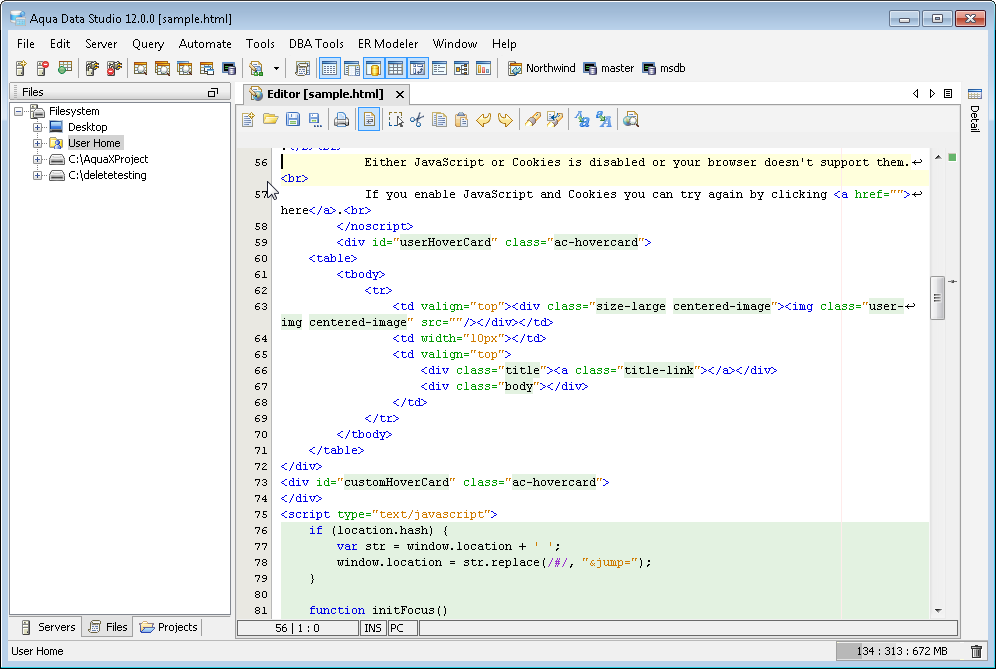Click the Print icon in editor toolbar

pyautogui.click(x=342, y=120)
